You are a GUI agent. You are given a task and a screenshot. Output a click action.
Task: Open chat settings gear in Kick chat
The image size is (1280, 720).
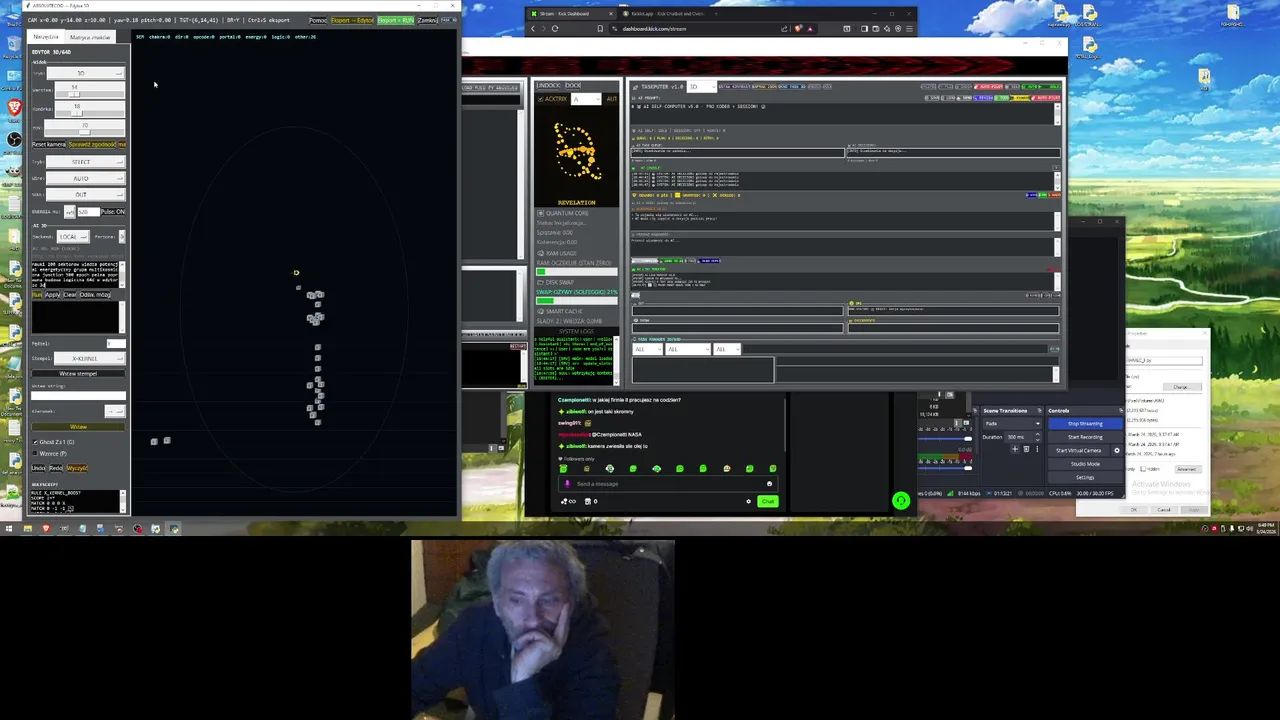(x=749, y=501)
